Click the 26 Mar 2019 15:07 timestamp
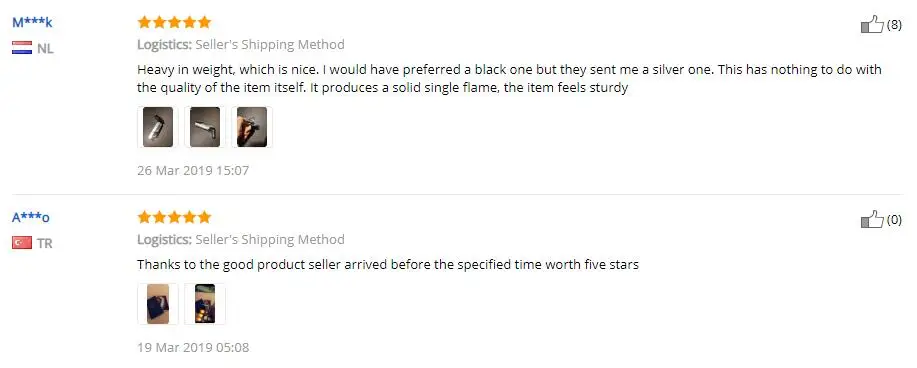The width and height of the screenshot is (917, 368). click(x=193, y=171)
